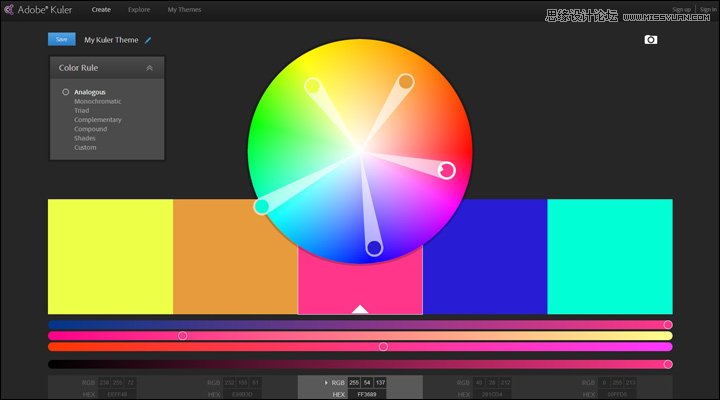
Task: Click the blue channel slider knob
Action: (383, 347)
